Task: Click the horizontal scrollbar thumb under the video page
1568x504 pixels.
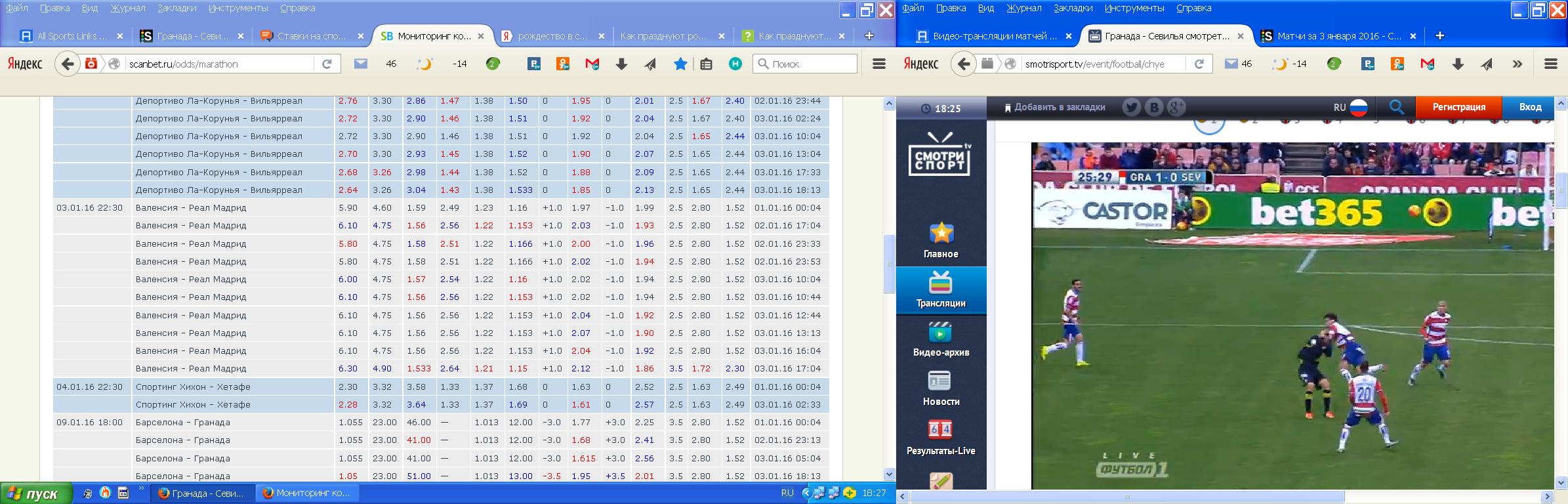Action: [x=1127, y=496]
